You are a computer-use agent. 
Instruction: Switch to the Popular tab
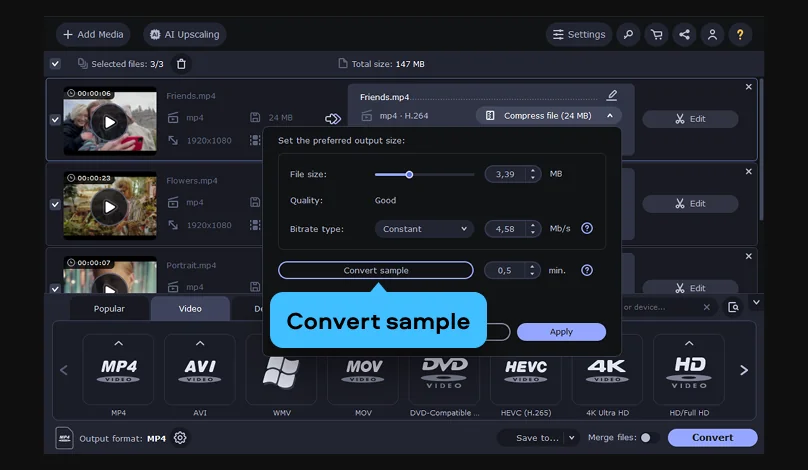pyautogui.click(x=109, y=308)
